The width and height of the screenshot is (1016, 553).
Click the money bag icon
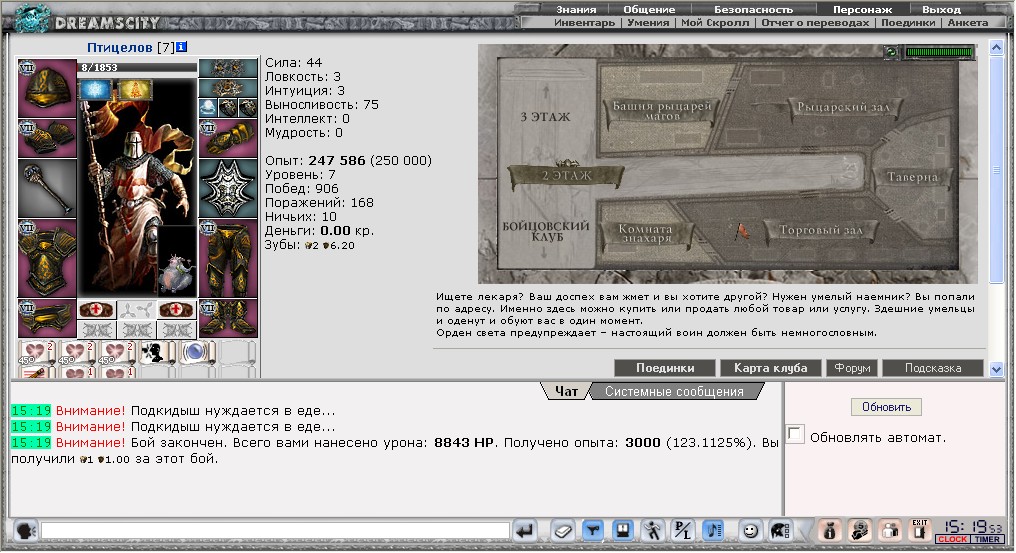829,531
